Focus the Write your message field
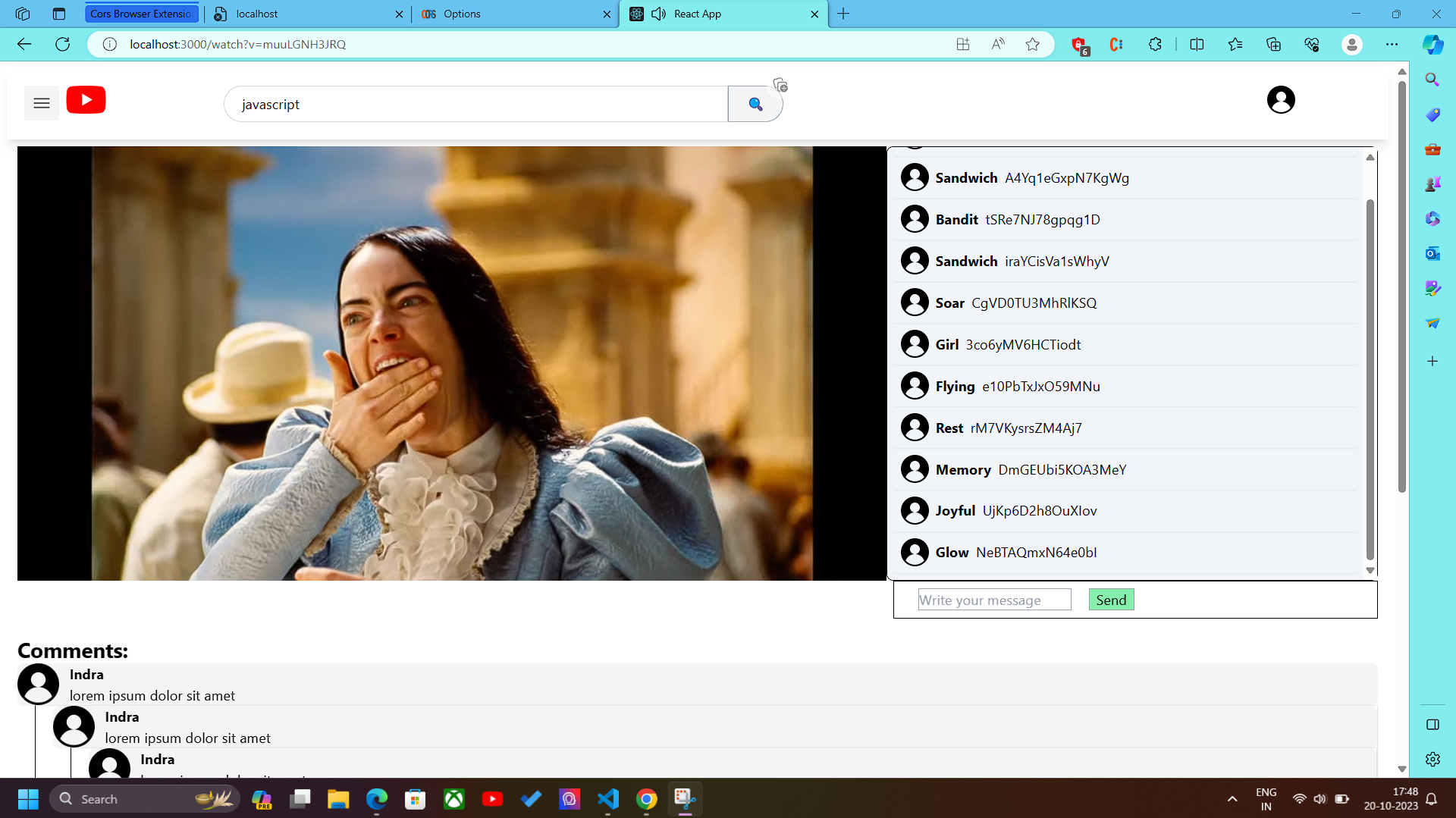Image resolution: width=1456 pixels, height=818 pixels. (x=994, y=600)
